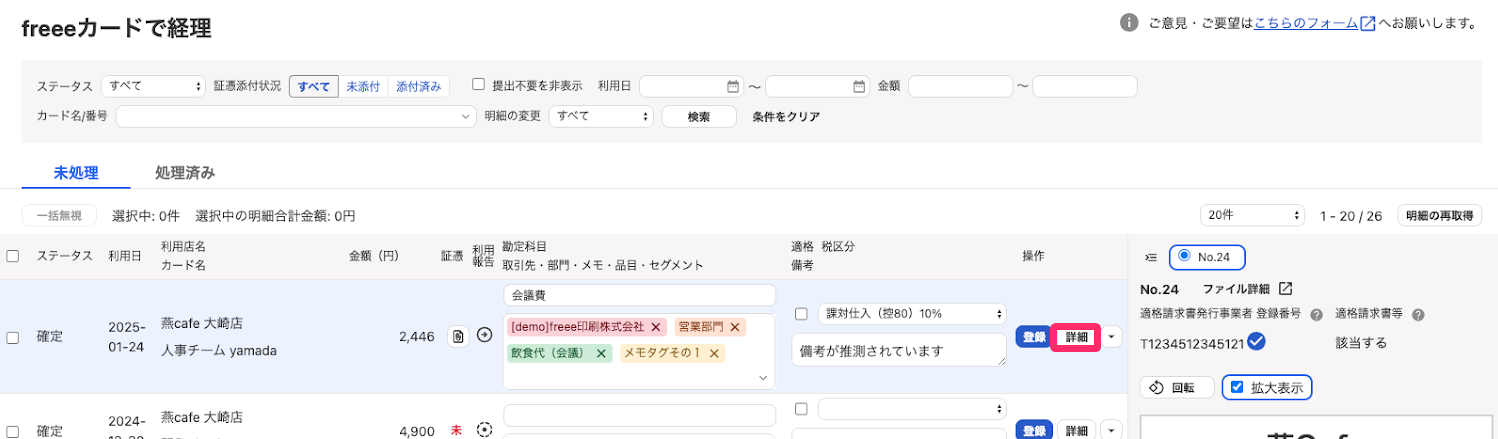
Task: Open the empty 税区分 dropdown in 4,900 row
Action: point(912,409)
